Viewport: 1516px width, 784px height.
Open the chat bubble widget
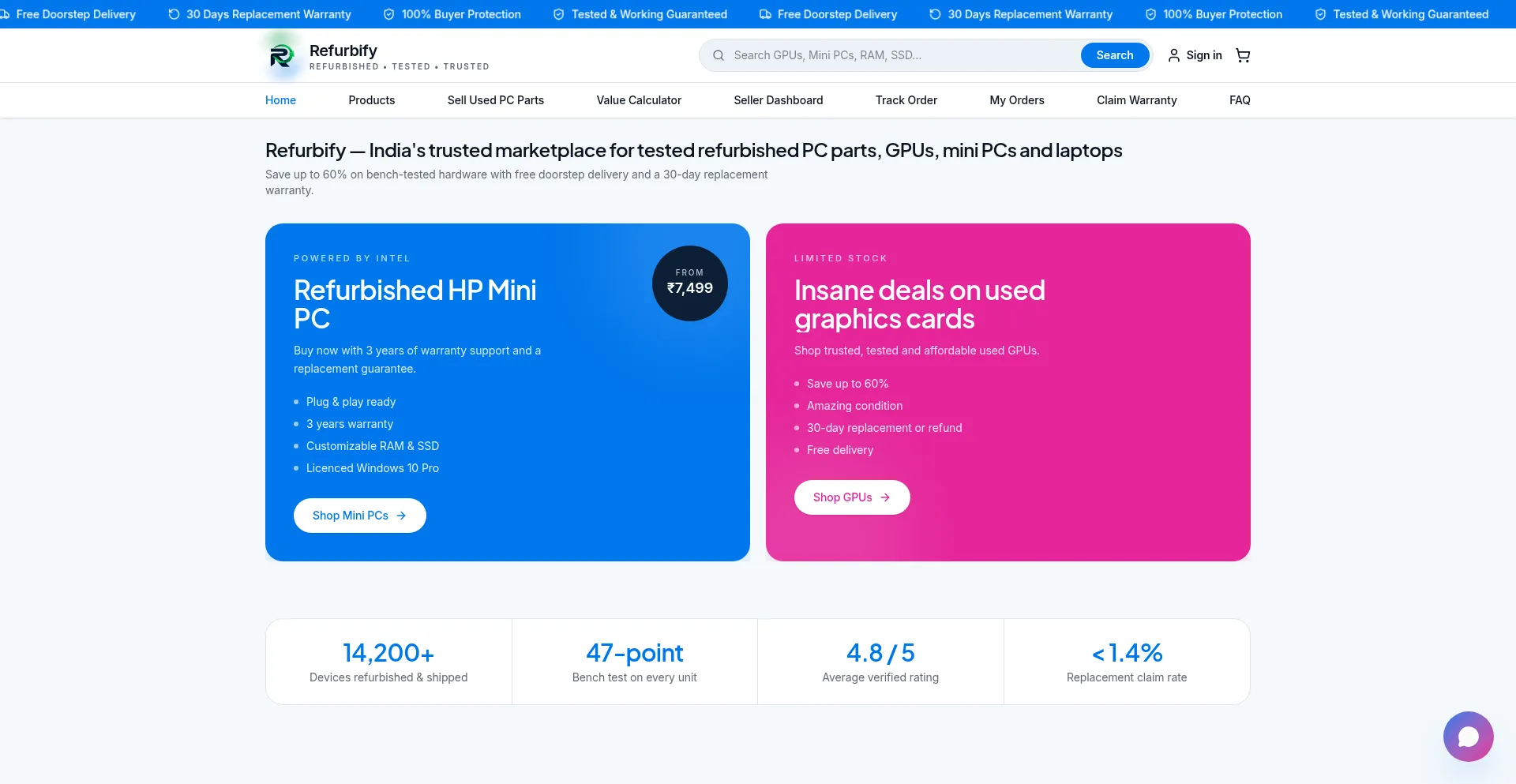1469,737
